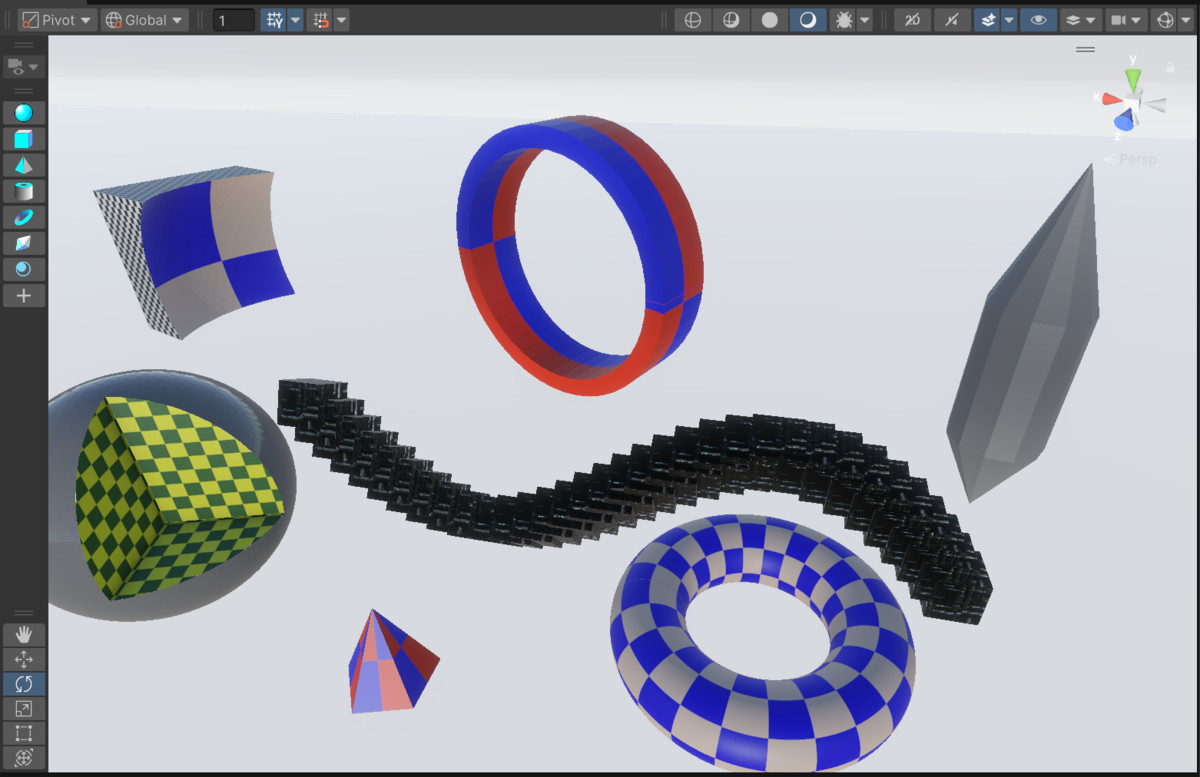Enable scene visibility with the eye icon
1200x777 pixels.
(1038, 19)
